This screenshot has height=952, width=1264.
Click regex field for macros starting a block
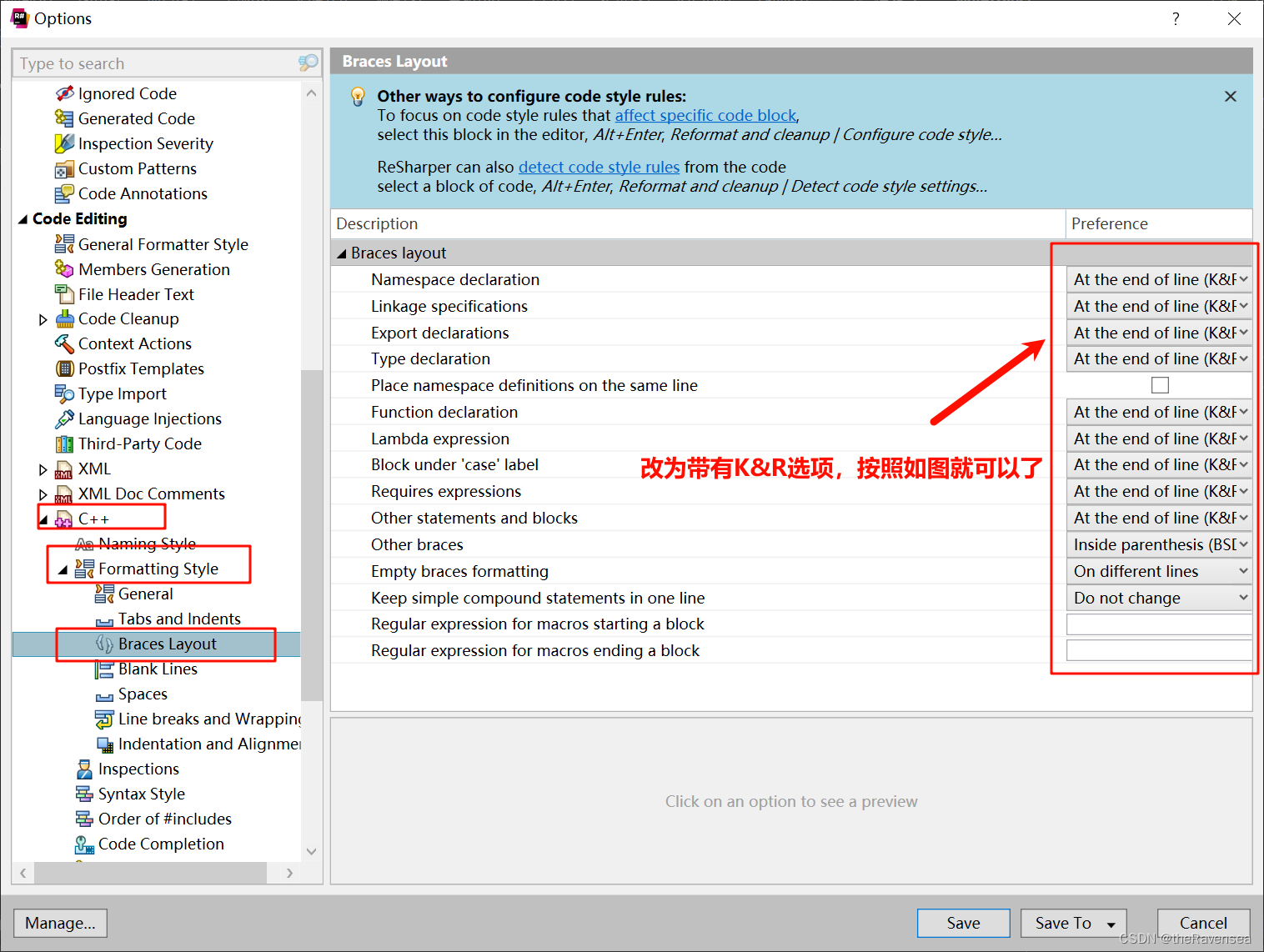coord(1160,624)
